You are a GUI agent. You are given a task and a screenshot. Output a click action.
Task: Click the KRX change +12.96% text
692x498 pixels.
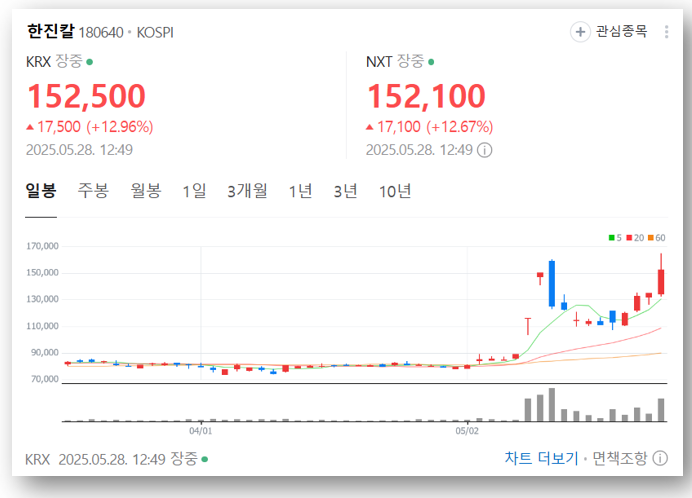120,127
